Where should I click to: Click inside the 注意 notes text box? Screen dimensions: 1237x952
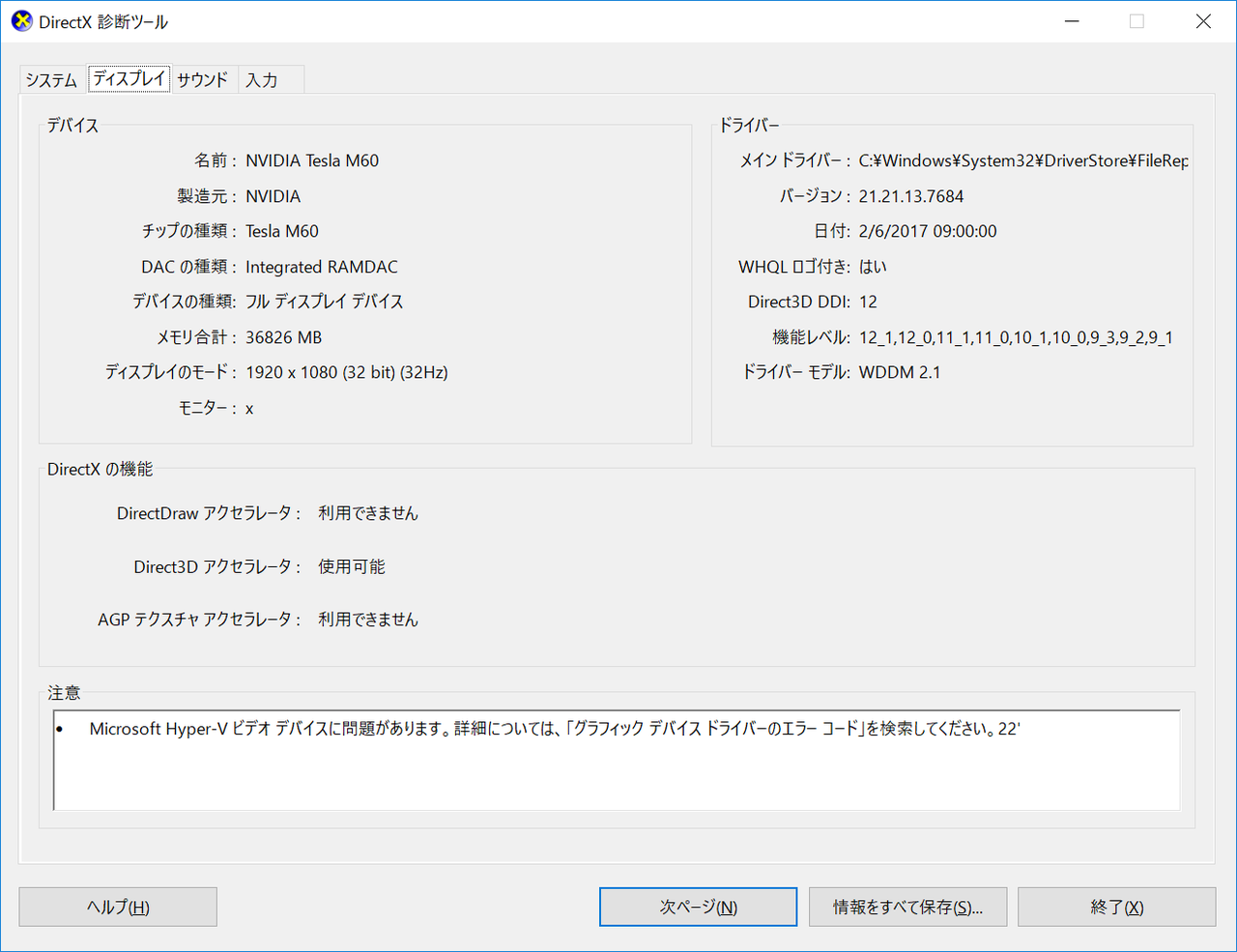pyautogui.click(x=617, y=761)
